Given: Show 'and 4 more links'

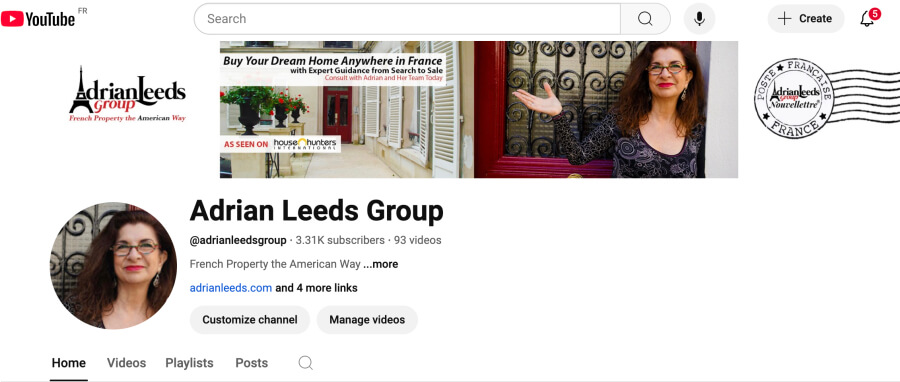Looking at the screenshot, I should [316, 288].
